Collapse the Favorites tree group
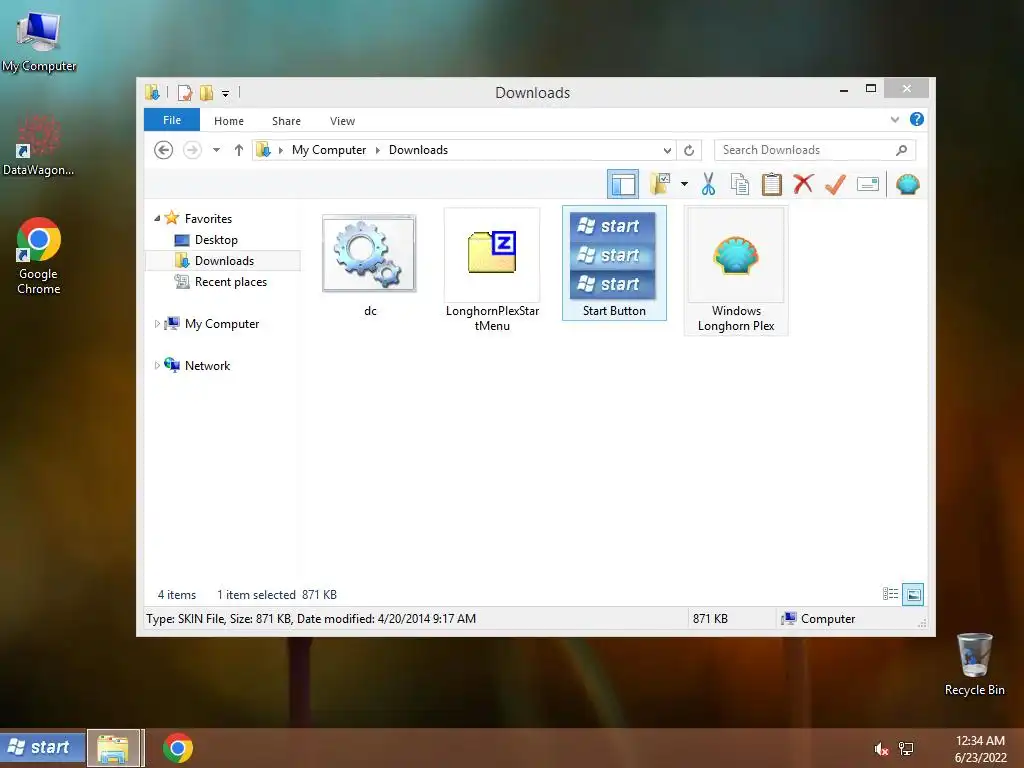 pyautogui.click(x=157, y=218)
